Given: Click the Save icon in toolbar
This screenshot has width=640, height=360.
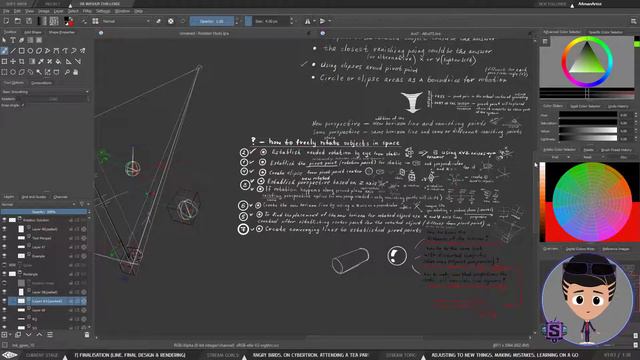Looking at the screenshot, I should click(x=29, y=21).
